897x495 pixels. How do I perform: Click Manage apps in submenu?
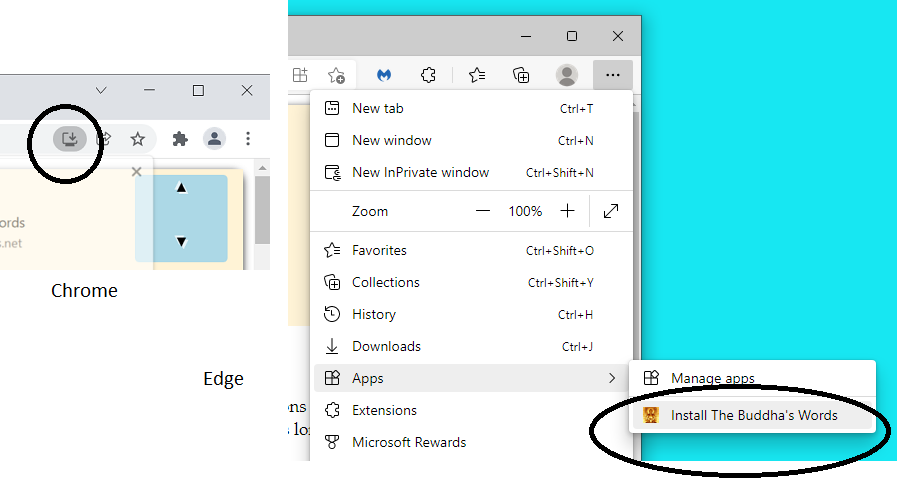coord(752,378)
